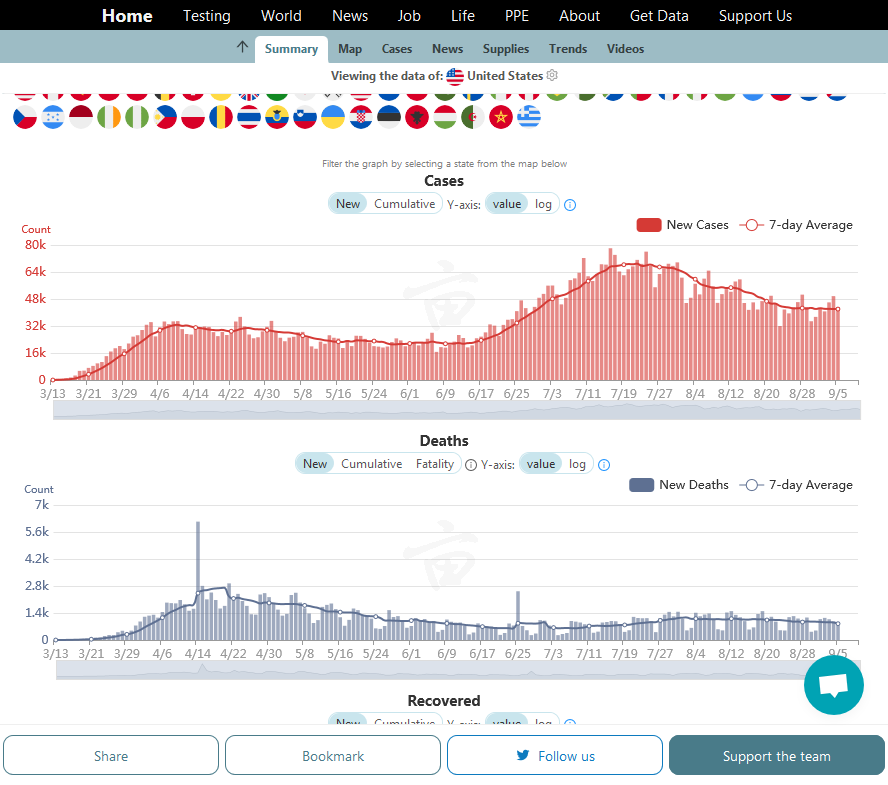Switch Cases chart to Cumulative
The width and height of the screenshot is (888, 785).
coord(404,204)
